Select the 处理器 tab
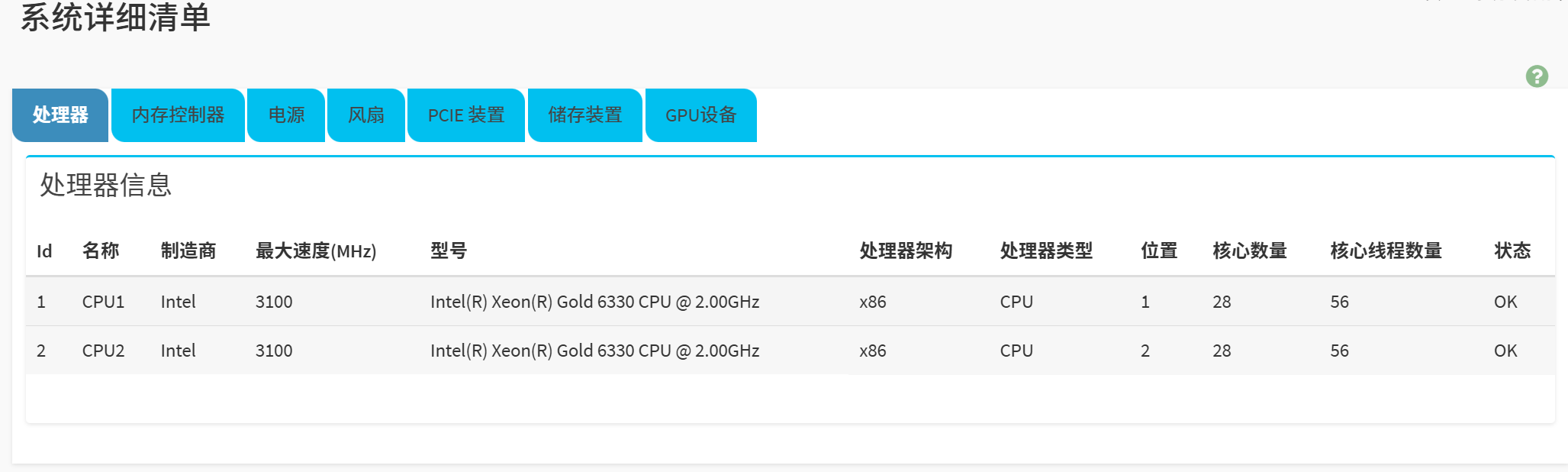This screenshot has height=472, width=1568. (60, 115)
